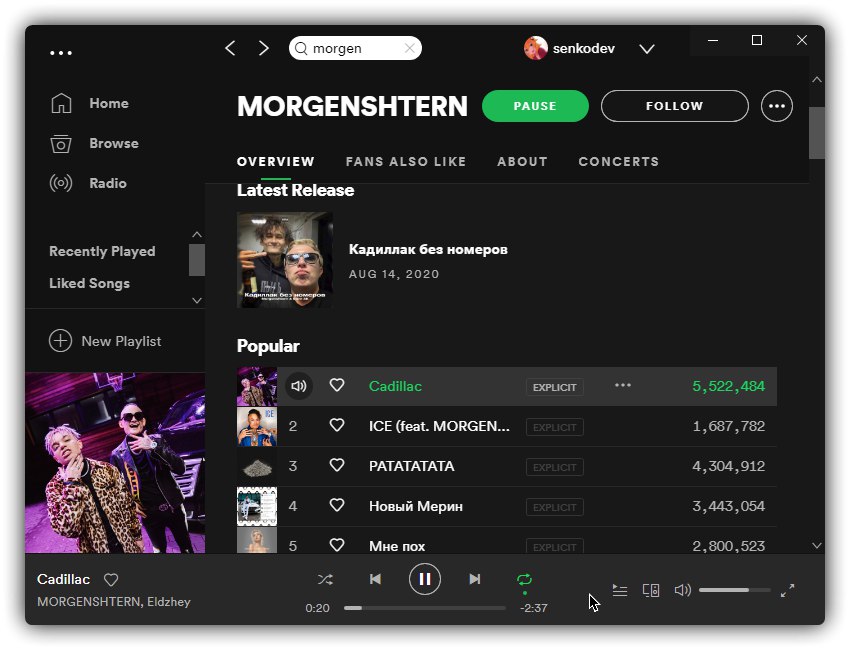The height and width of the screenshot is (650, 850).
Task: Toggle shuffle playback
Action: 325,579
